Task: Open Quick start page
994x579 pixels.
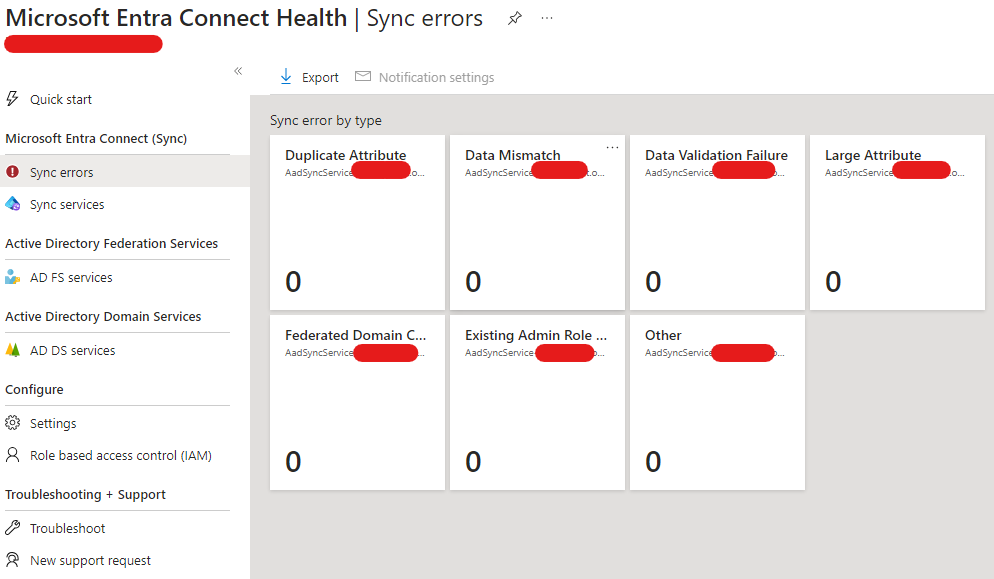Action: (61, 100)
